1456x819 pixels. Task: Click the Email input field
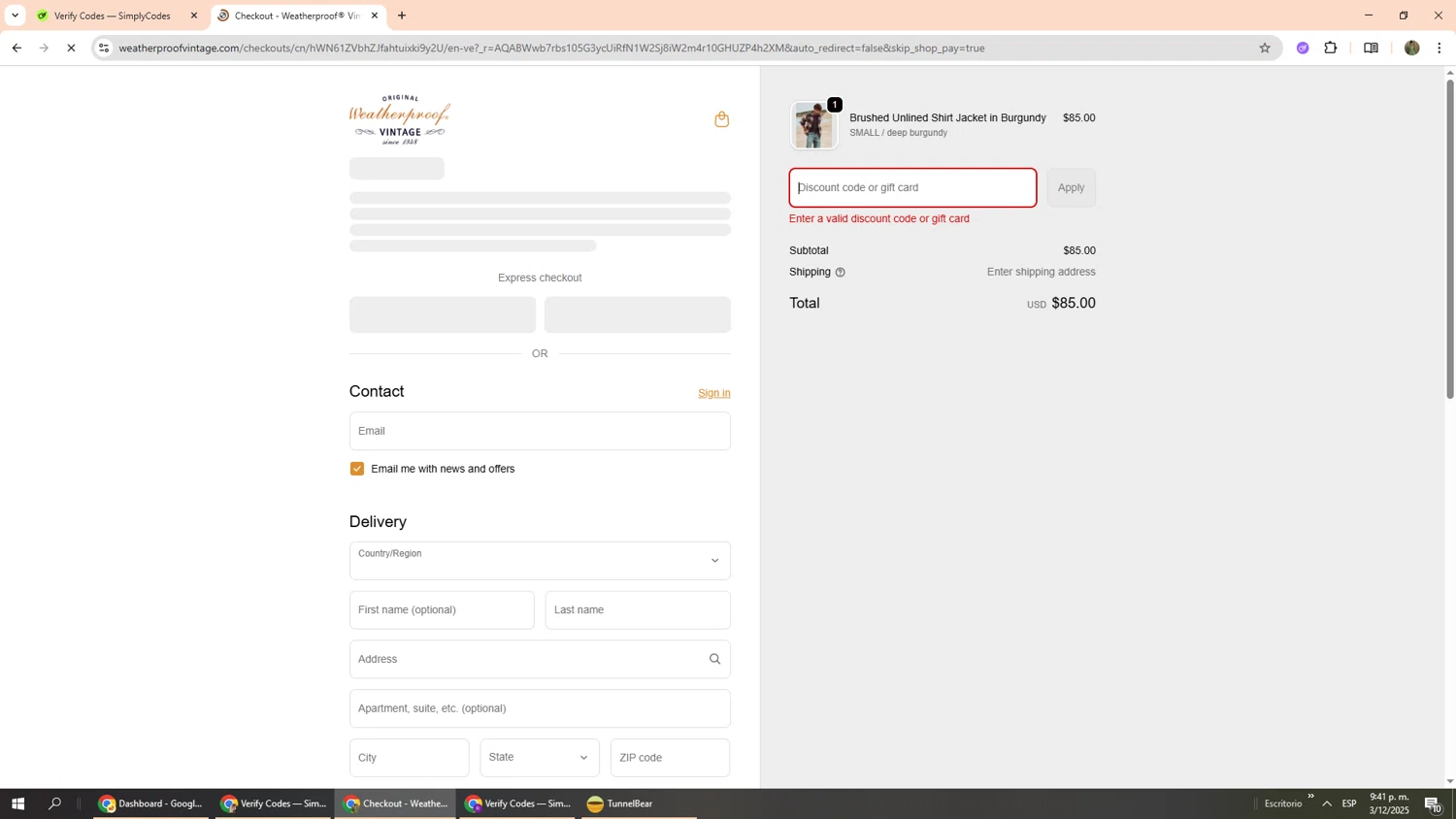click(x=540, y=431)
